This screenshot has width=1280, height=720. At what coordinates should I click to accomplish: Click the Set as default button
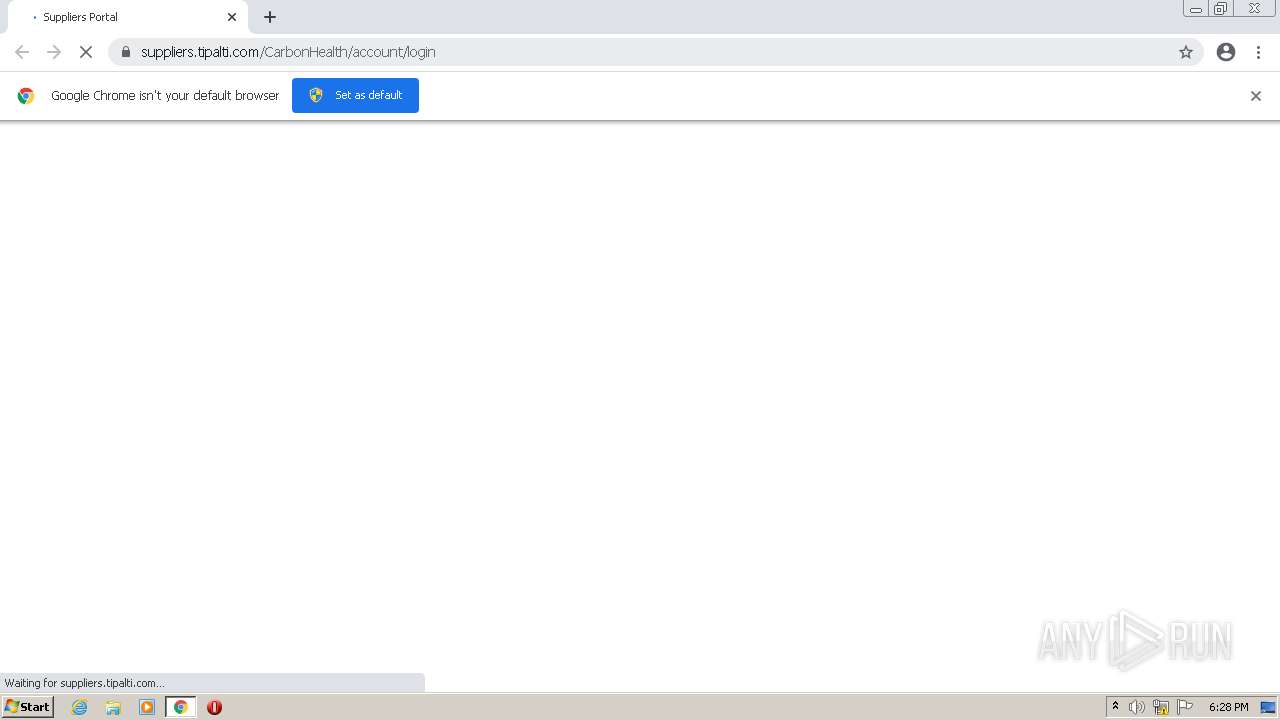(x=355, y=95)
